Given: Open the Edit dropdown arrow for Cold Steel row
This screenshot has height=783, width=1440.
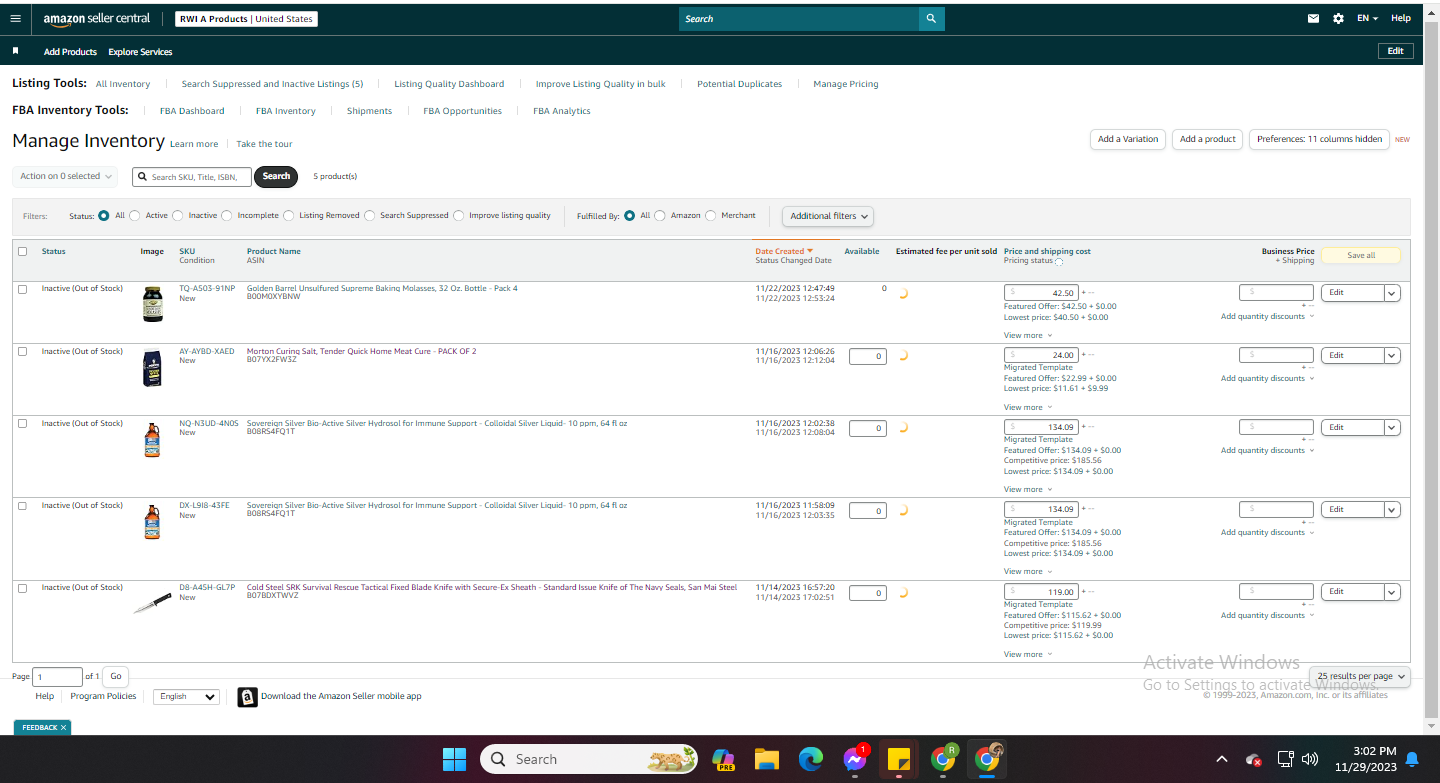Looking at the screenshot, I should click(1392, 592).
